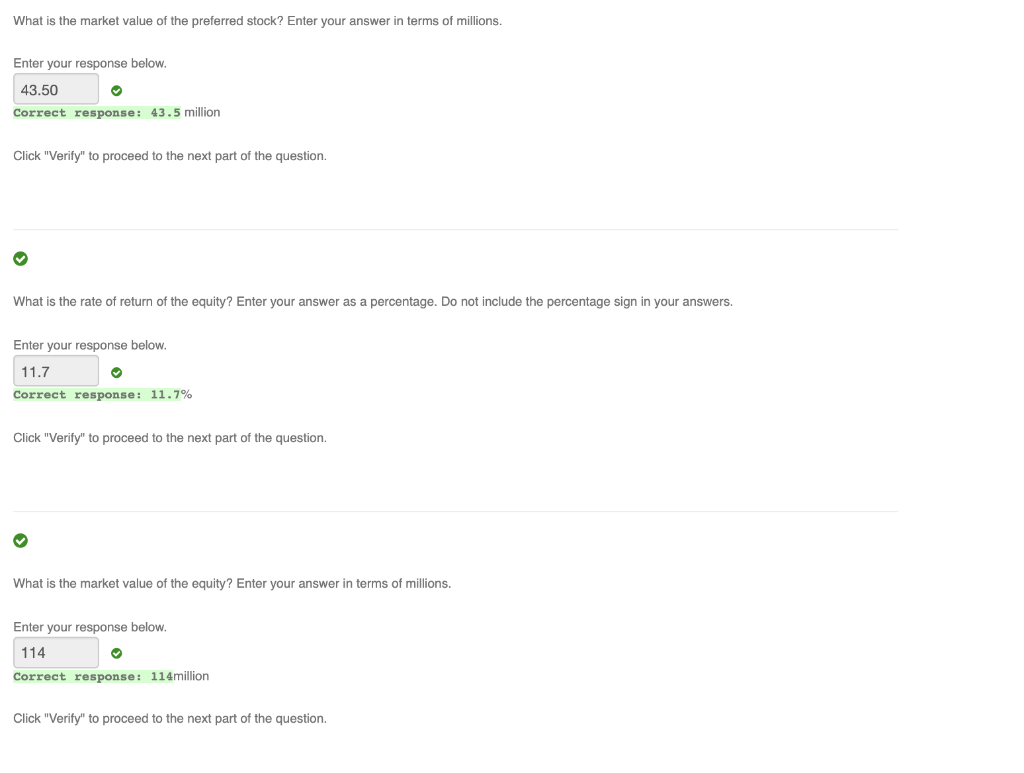This screenshot has width=1024, height=773.
Task: Click the 'Enter your response below' label in the first section
Action: coord(90,63)
